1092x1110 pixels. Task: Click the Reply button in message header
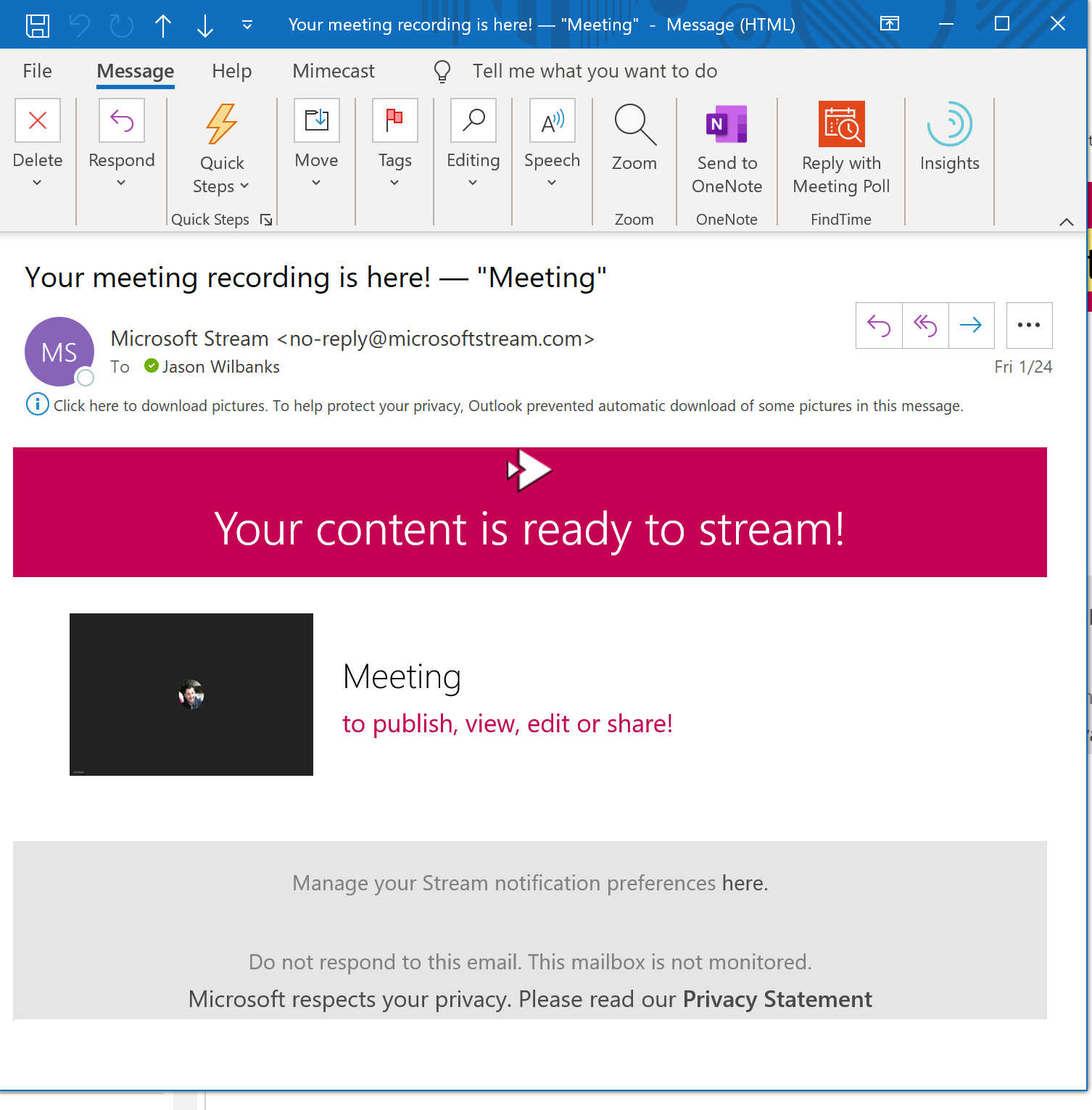coord(879,326)
